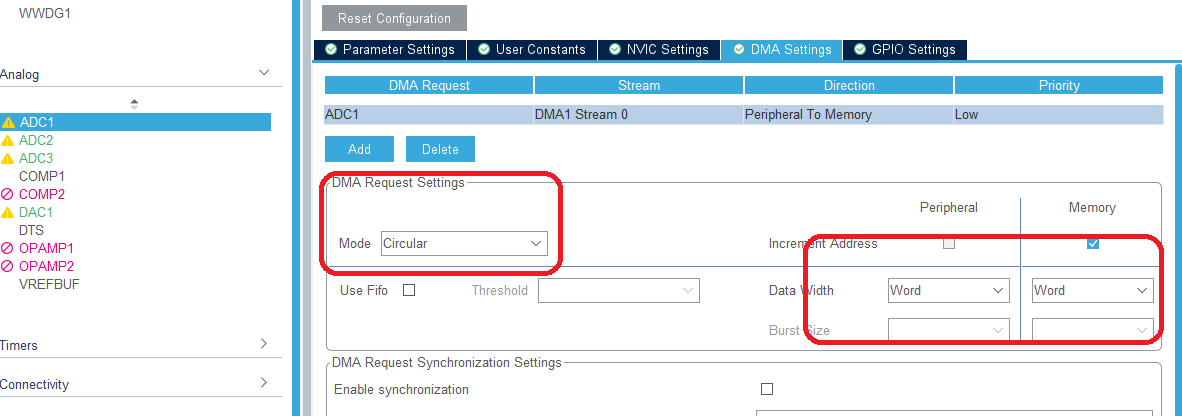Click the ADC1 cell in DMA table
1182x416 pixels.
tap(429, 115)
